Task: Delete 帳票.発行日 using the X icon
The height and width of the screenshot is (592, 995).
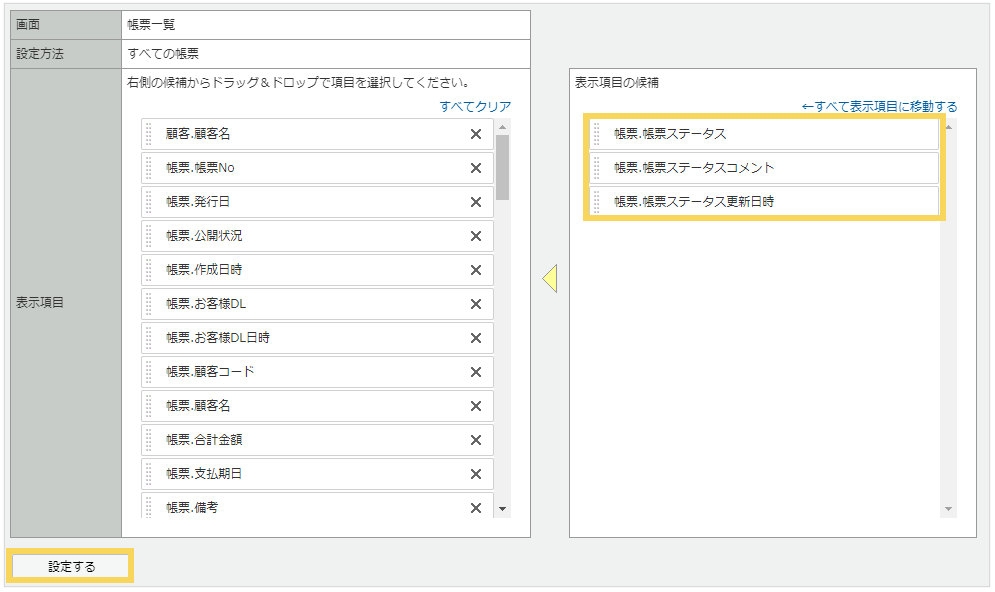Action: click(x=476, y=202)
